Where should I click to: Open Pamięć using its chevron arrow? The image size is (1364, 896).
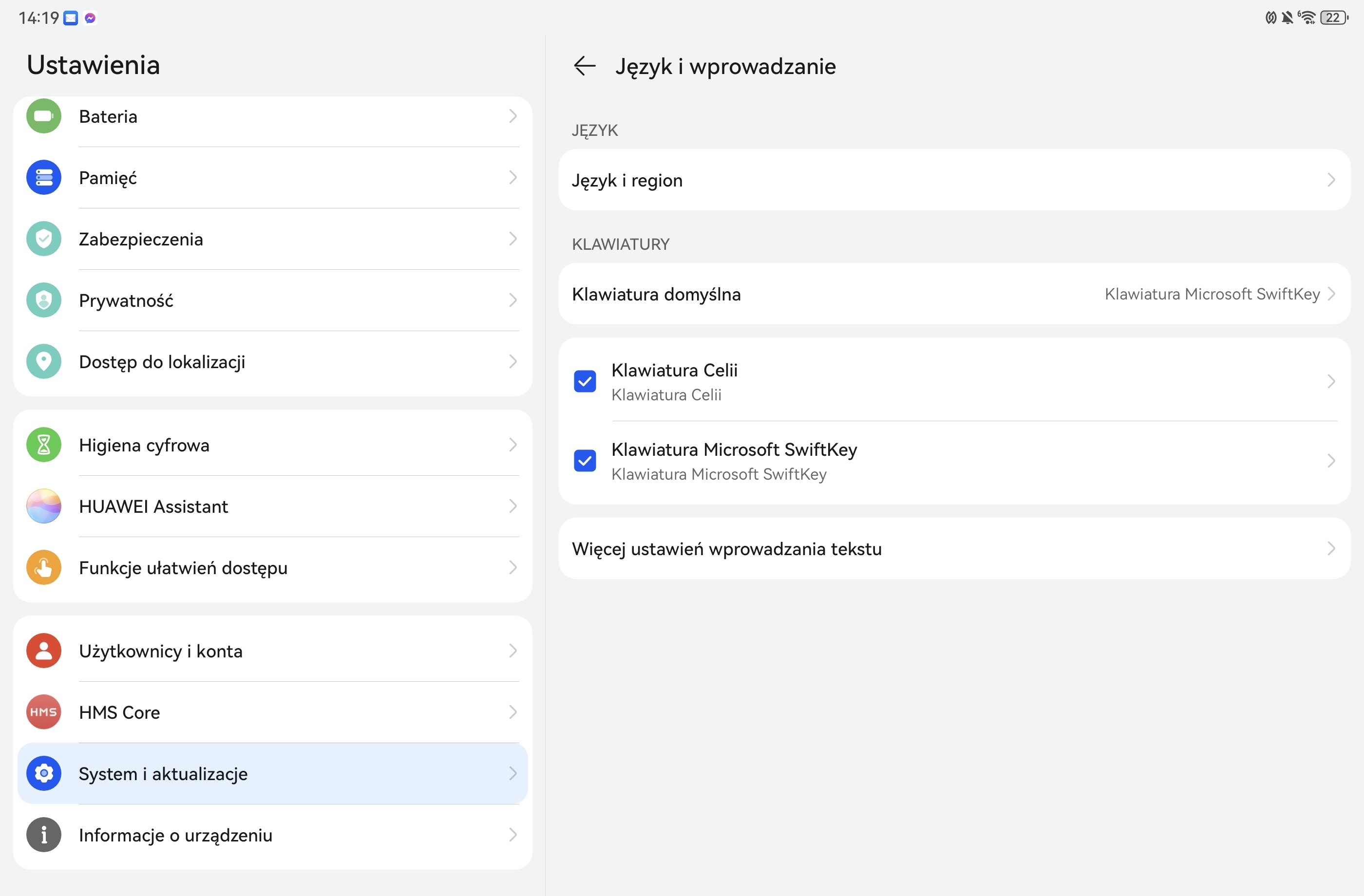513,178
